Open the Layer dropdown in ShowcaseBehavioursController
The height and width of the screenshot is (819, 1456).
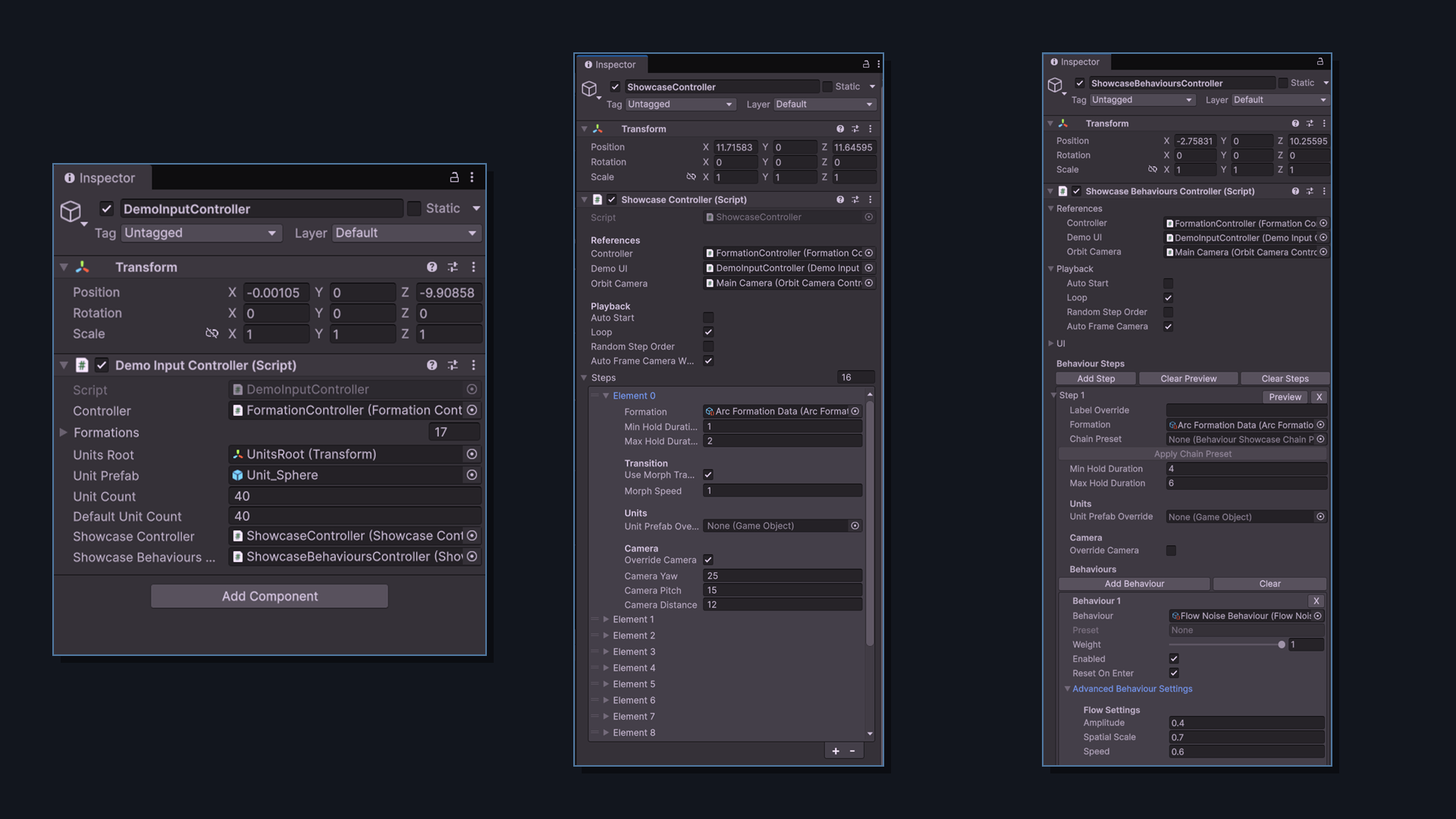1280,100
